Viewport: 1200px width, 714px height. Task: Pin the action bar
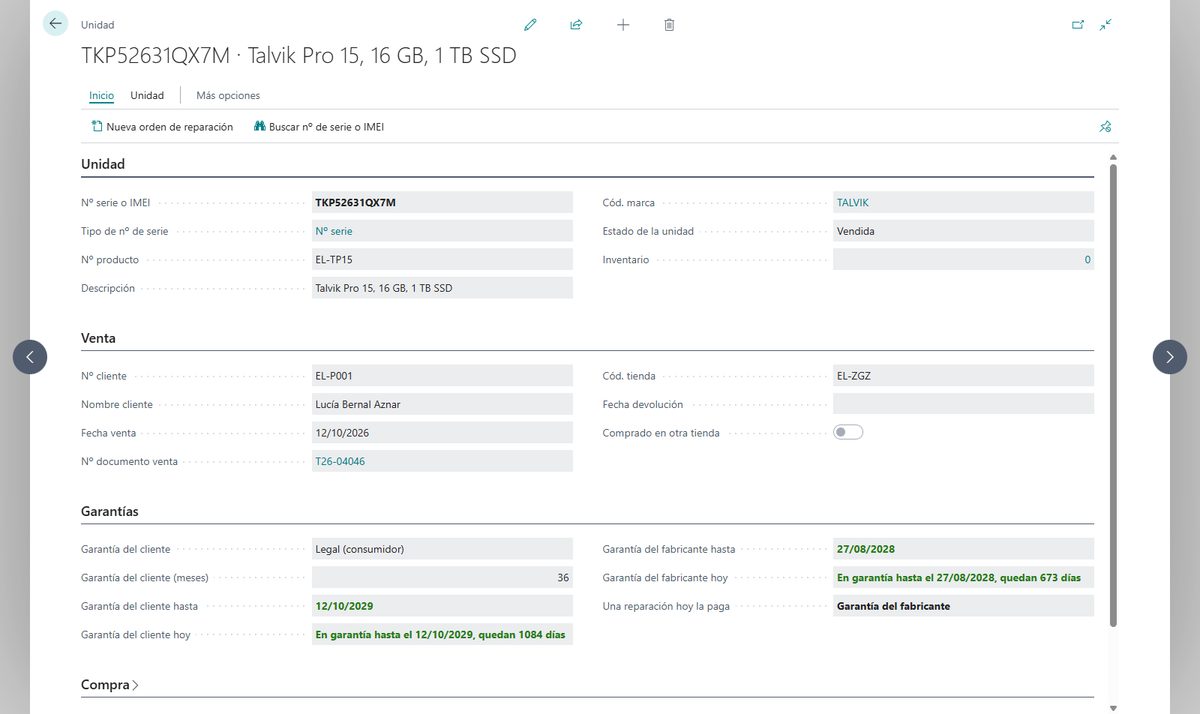[x=1105, y=127]
